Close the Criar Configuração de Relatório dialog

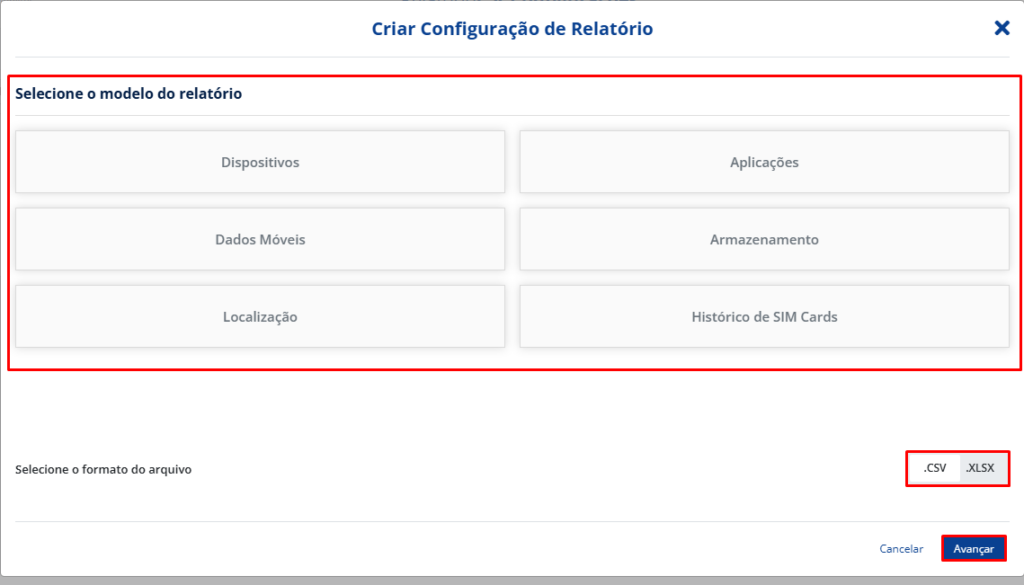[x=1001, y=28]
